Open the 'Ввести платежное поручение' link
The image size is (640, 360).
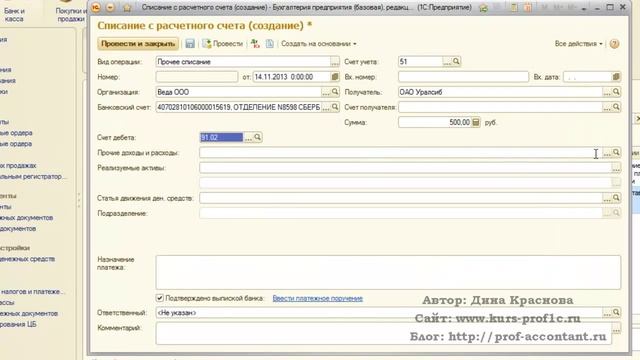318,298
